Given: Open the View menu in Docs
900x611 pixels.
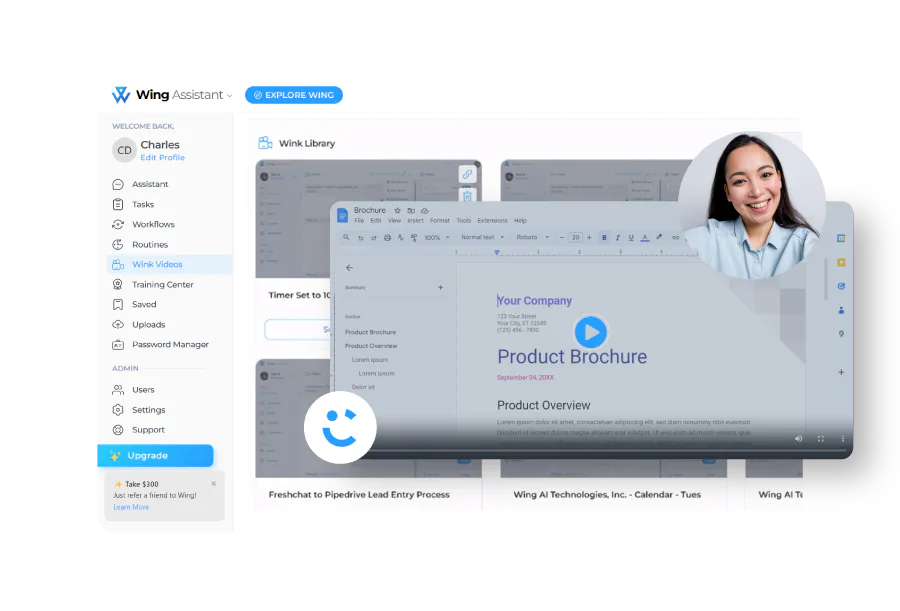Looking at the screenshot, I should click(x=394, y=221).
